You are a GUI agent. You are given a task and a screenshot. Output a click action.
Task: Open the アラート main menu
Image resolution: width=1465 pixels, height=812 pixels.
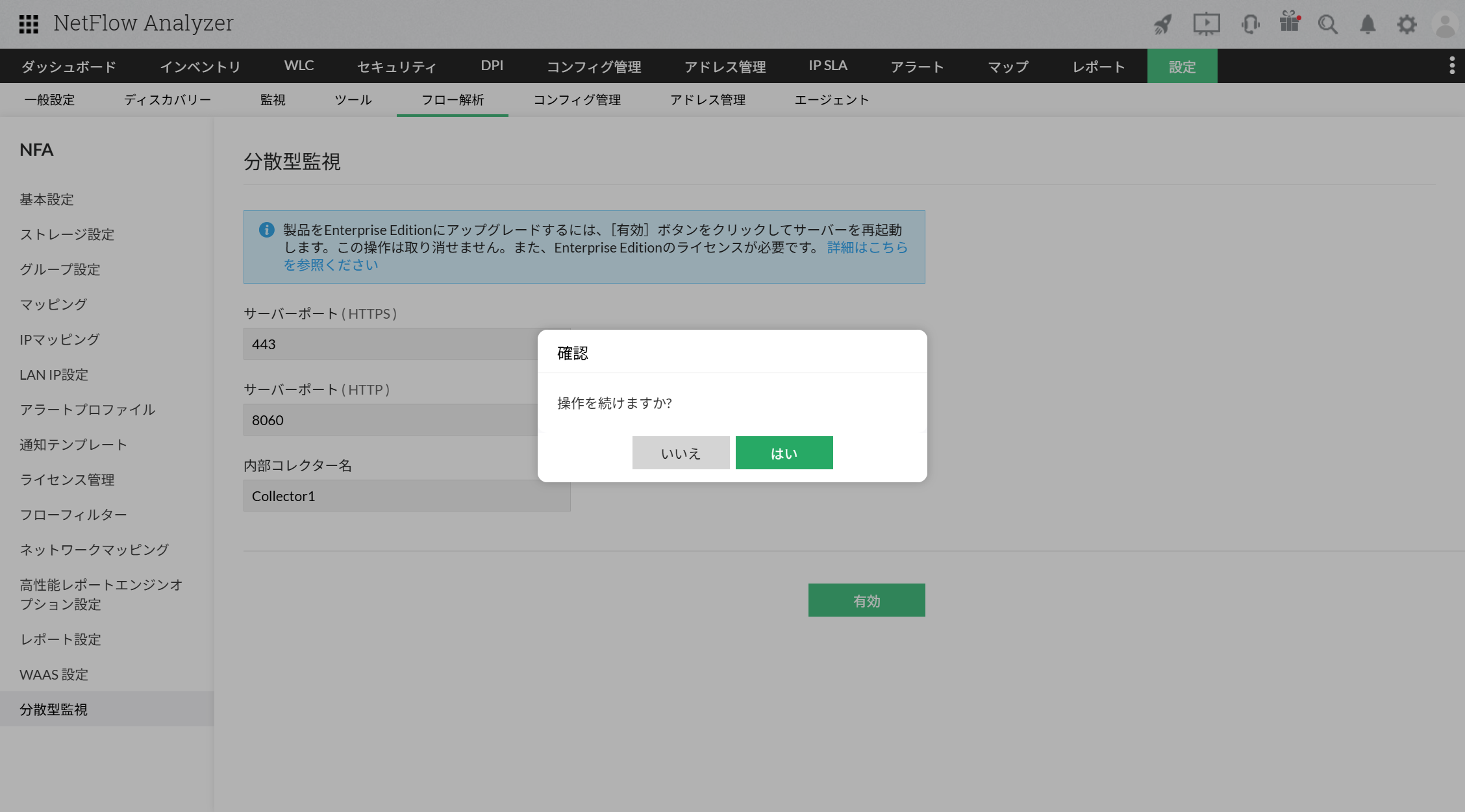(917, 66)
